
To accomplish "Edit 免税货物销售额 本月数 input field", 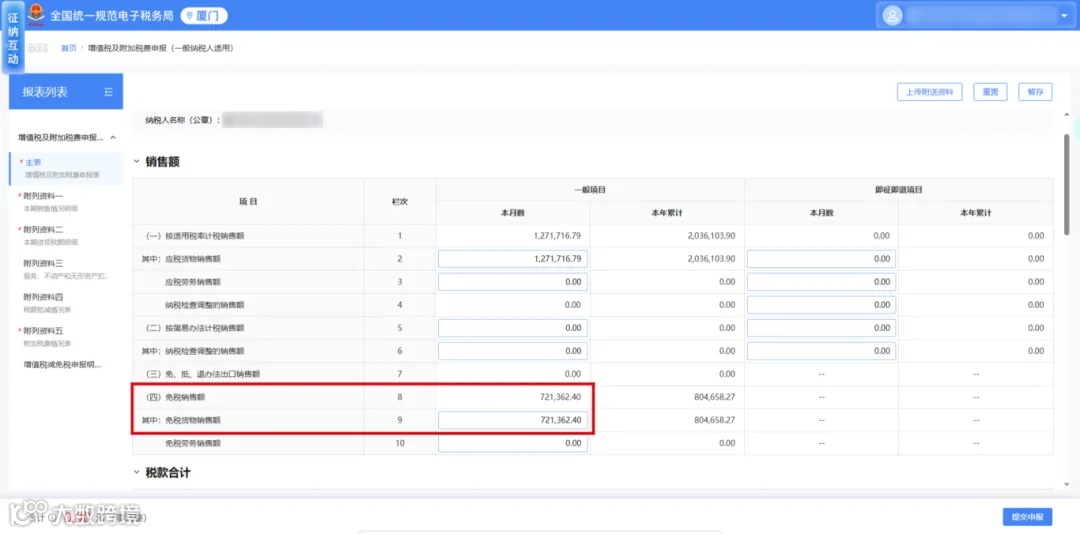I will (x=512, y=420).
